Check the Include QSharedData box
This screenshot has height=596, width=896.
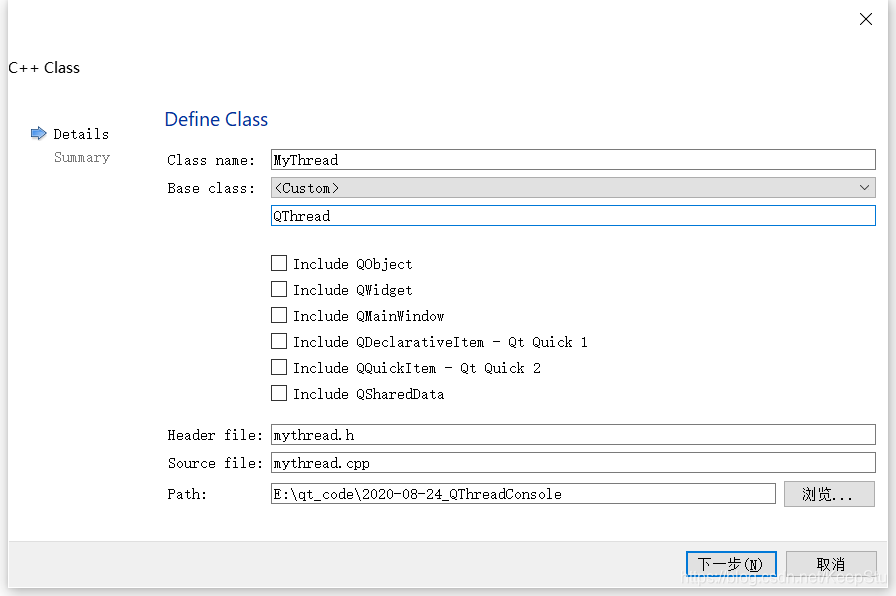click(x=279, y=393)
